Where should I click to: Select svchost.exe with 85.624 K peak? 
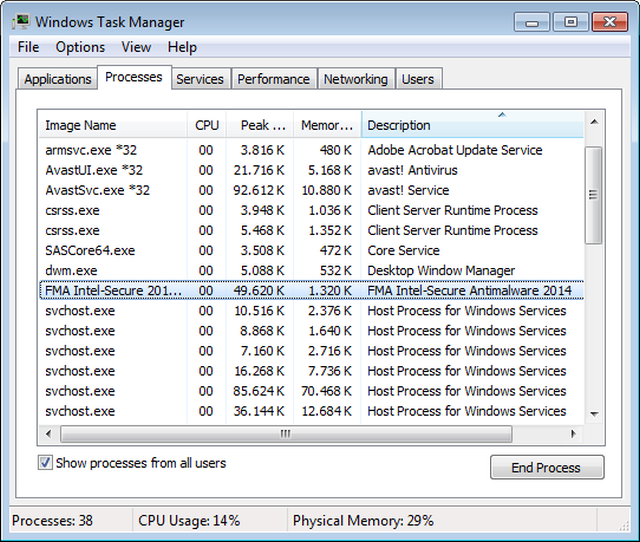click(x=311, y=391)
